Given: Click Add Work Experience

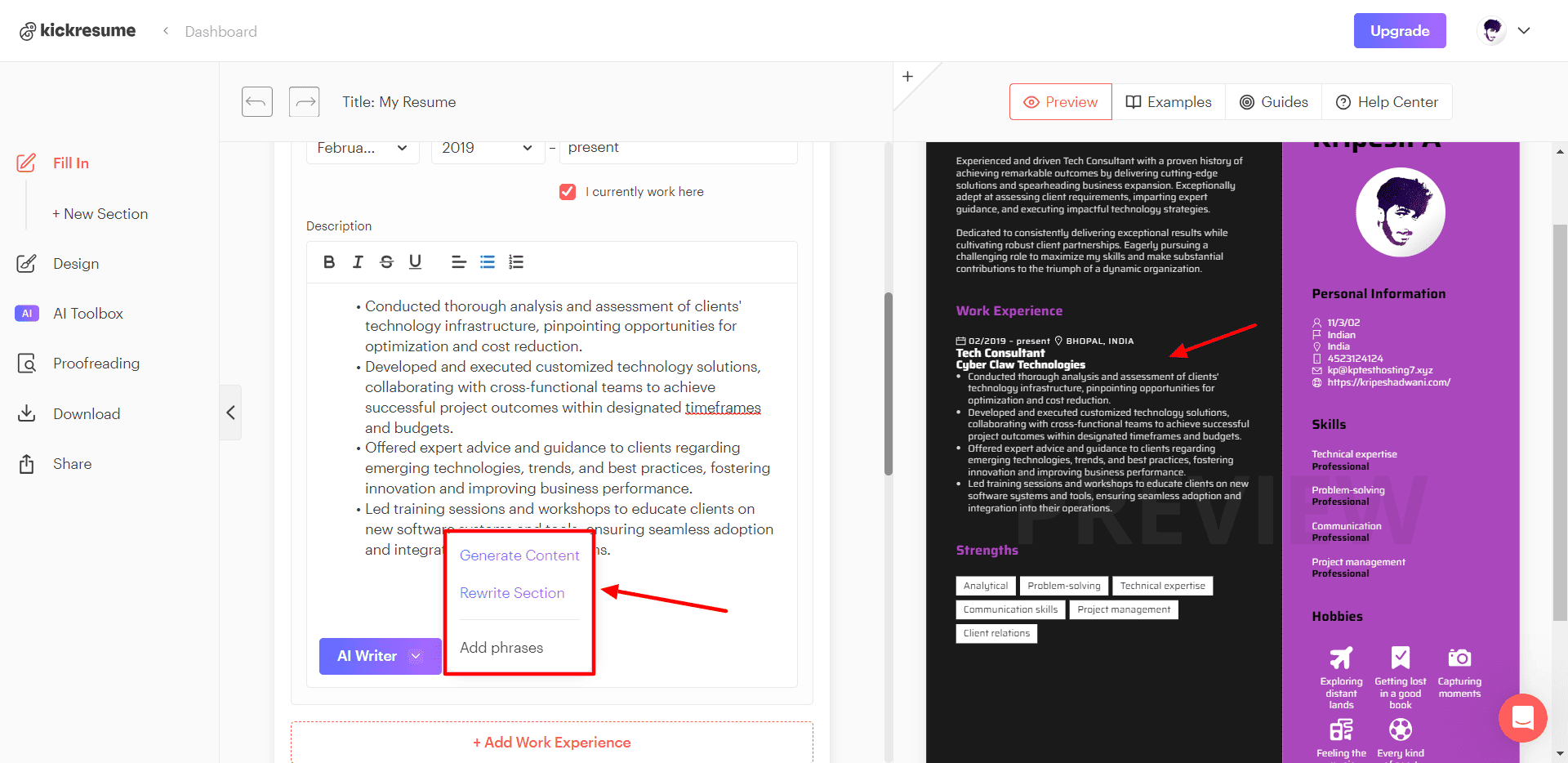Looking at the screenshot, I should (552, 743).
